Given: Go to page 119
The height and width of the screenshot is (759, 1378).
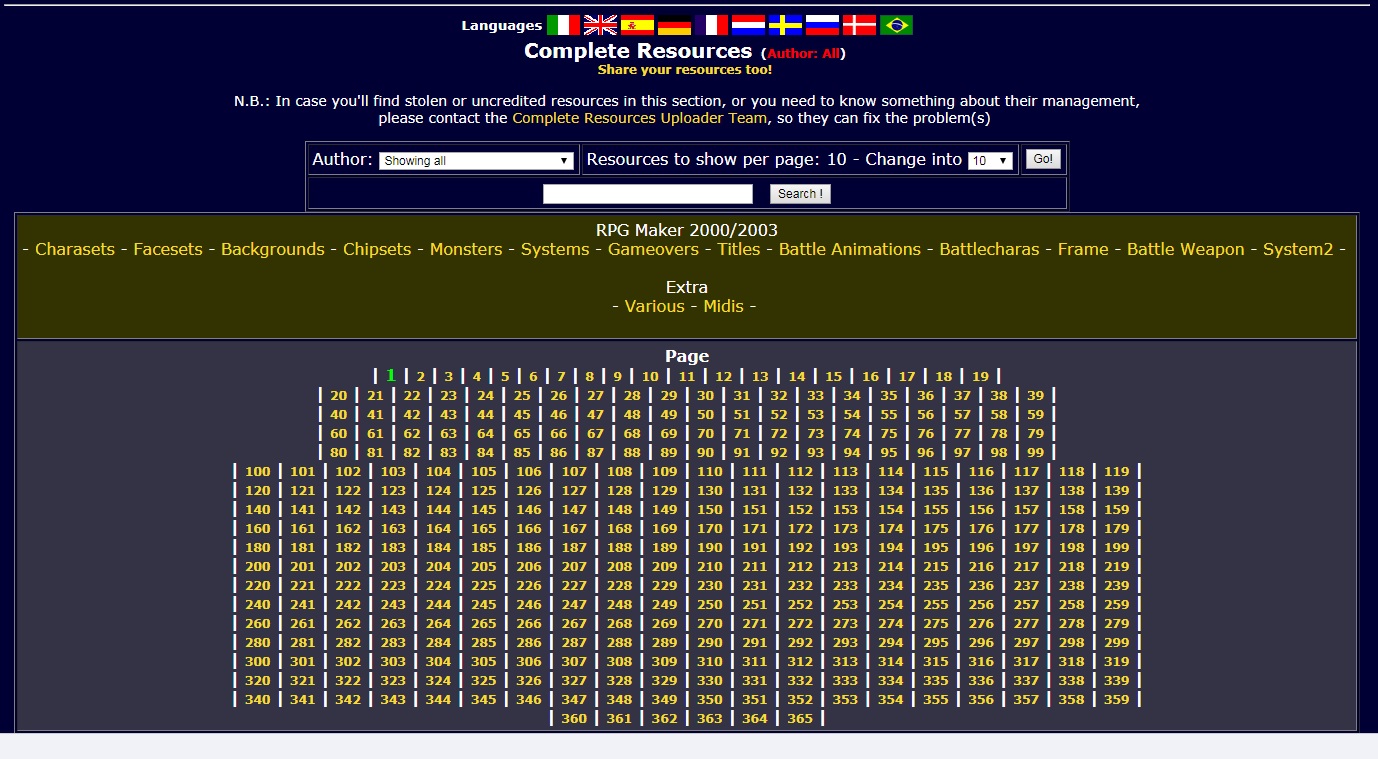Looking at the screenshot, I should coord(1117,472).
